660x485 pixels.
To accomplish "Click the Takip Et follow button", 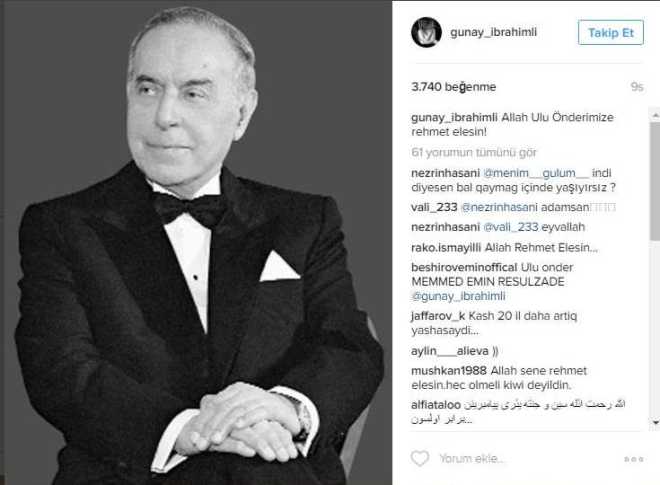I will [611, 32].
